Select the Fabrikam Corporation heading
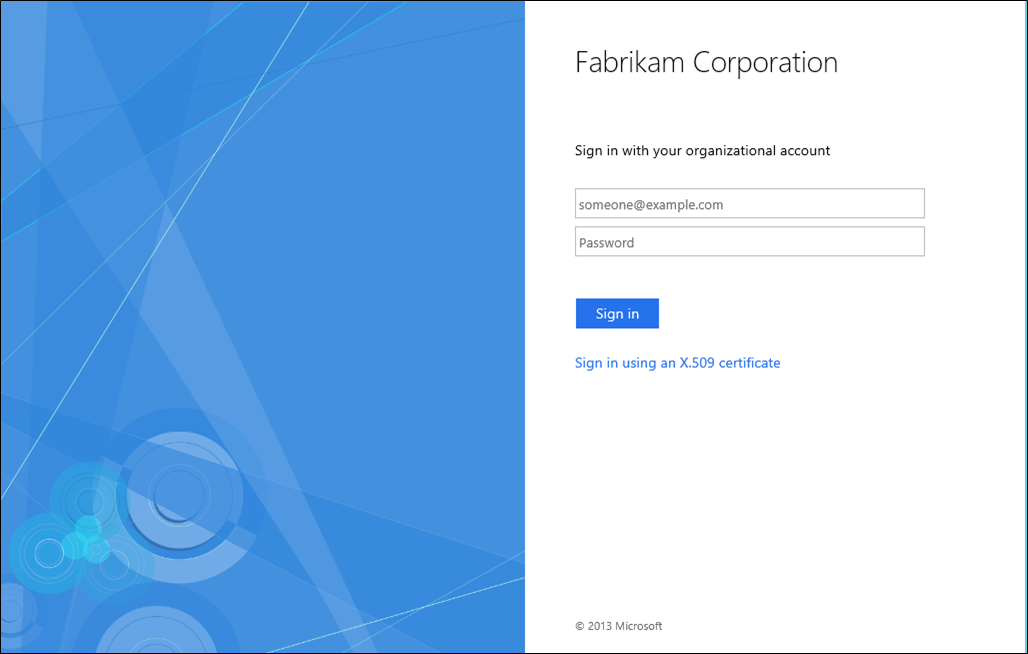 pos(706,62)
